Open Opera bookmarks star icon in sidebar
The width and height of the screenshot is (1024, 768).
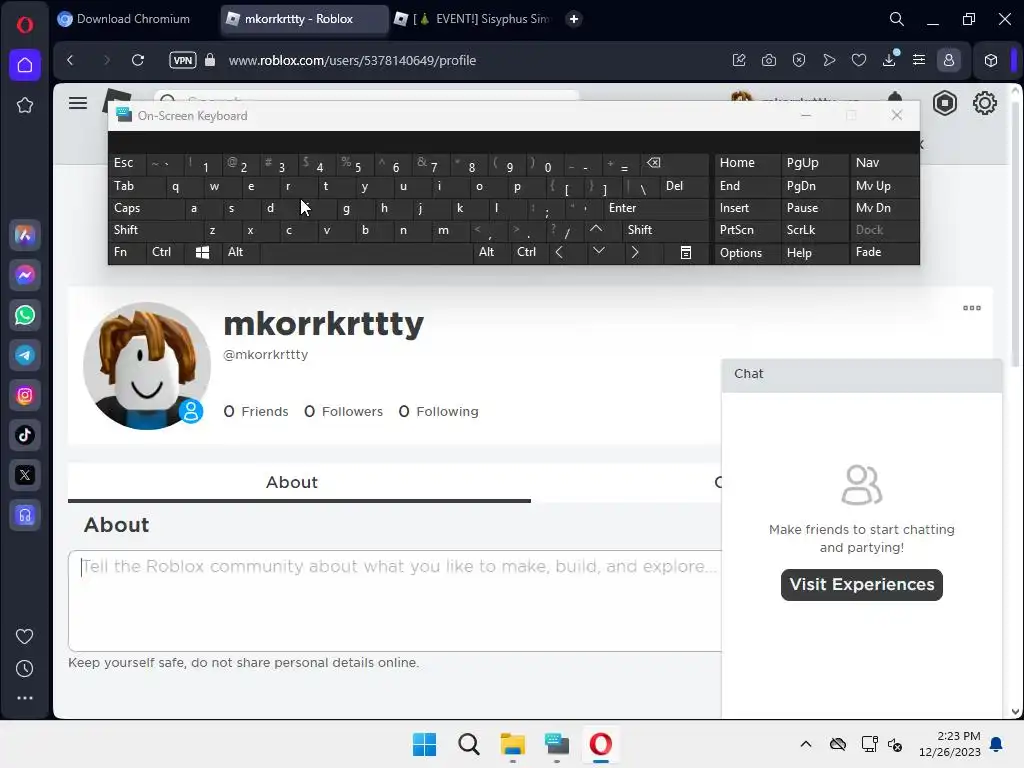(x=25, y=105)
